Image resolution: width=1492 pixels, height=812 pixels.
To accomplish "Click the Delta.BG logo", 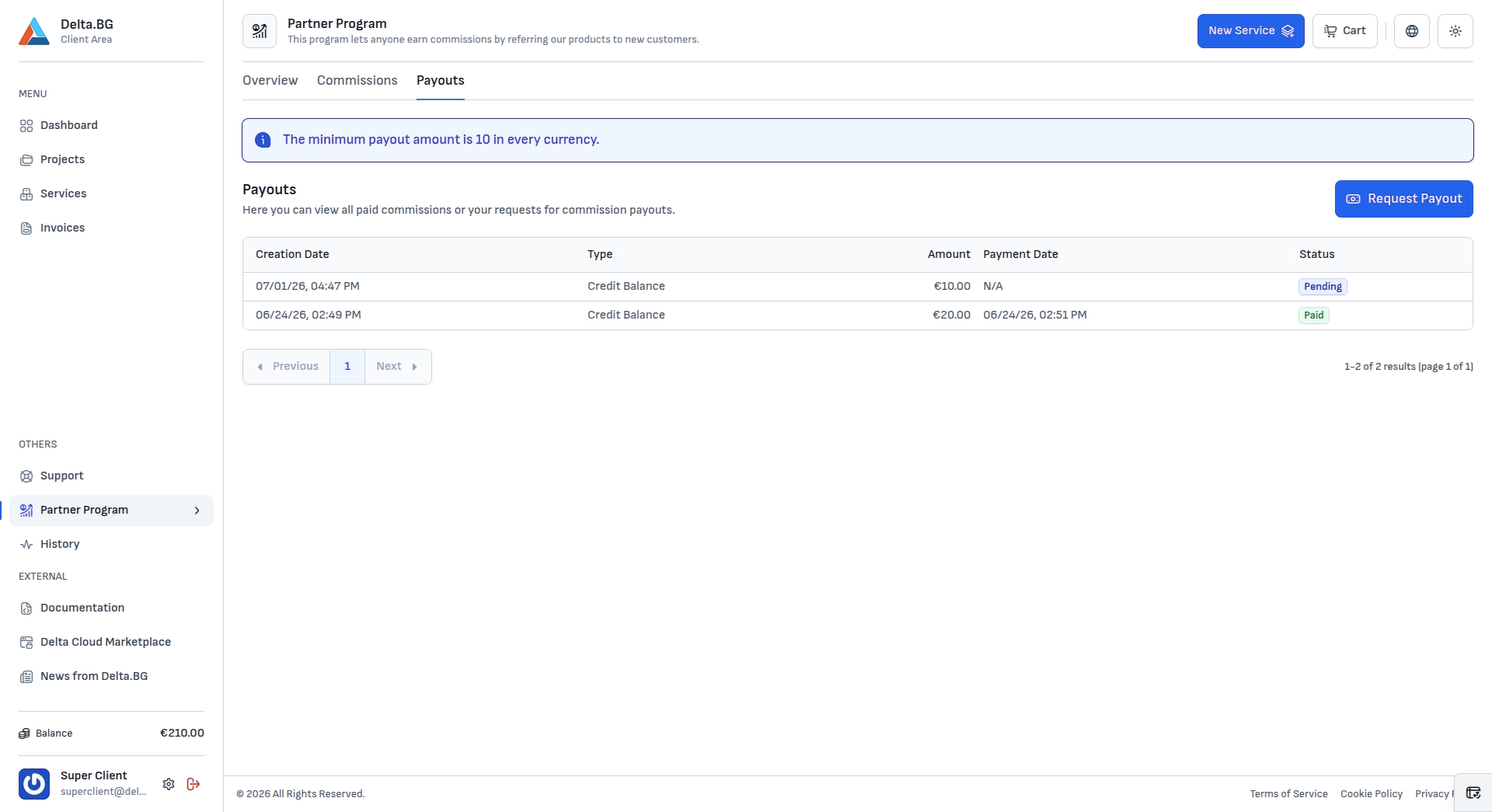I will [34, 31].
